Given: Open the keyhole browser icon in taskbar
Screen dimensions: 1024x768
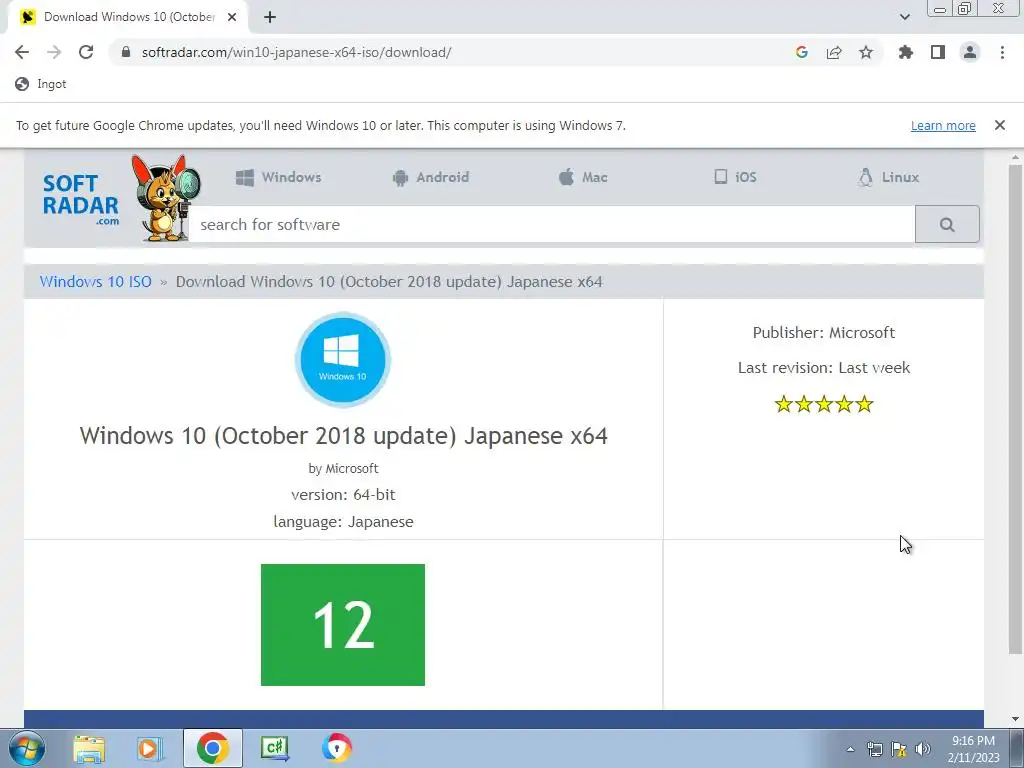Looking at the screenshot, I should coord(337,748).
